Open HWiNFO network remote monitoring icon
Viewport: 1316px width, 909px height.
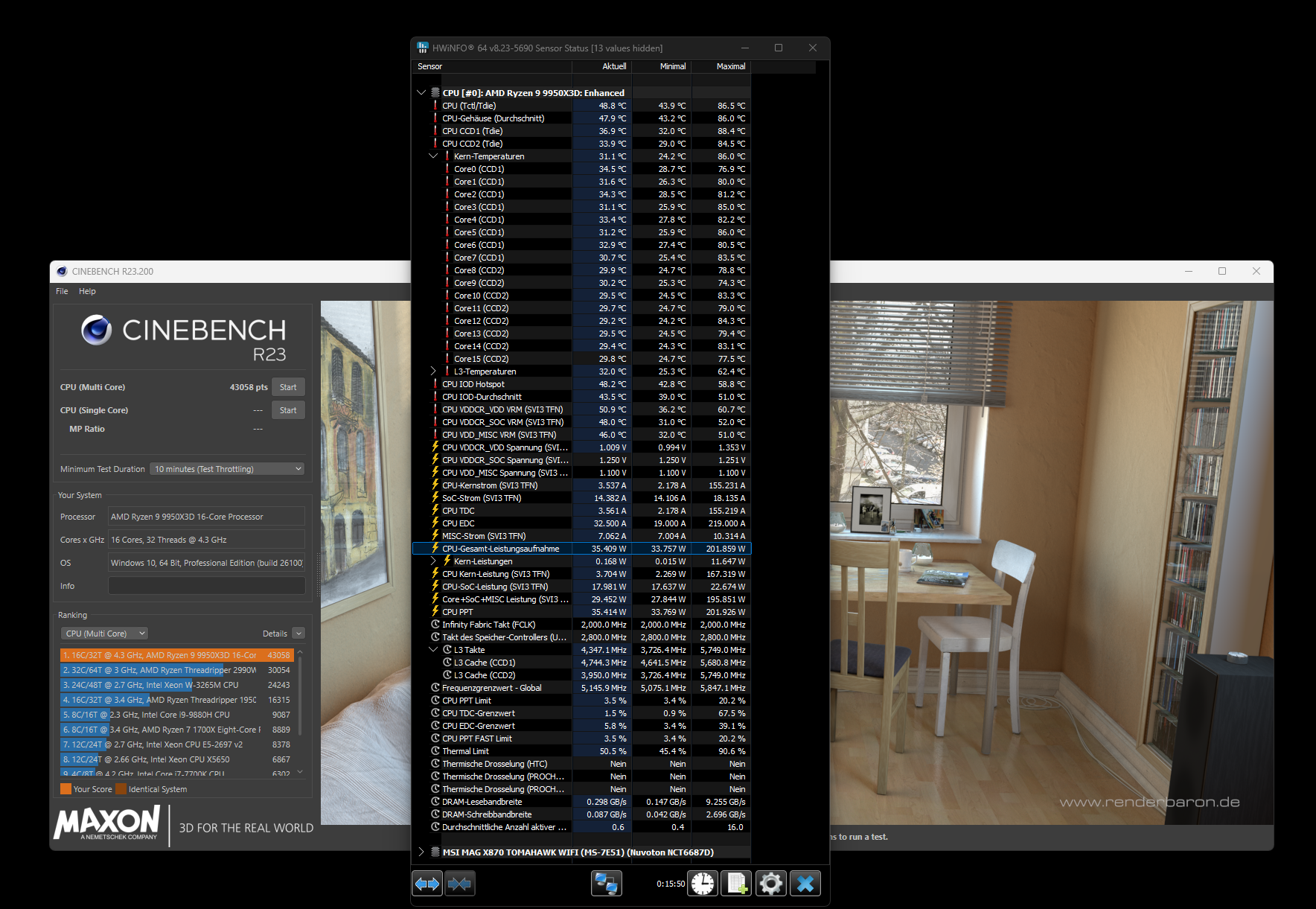tap(606, 884)
